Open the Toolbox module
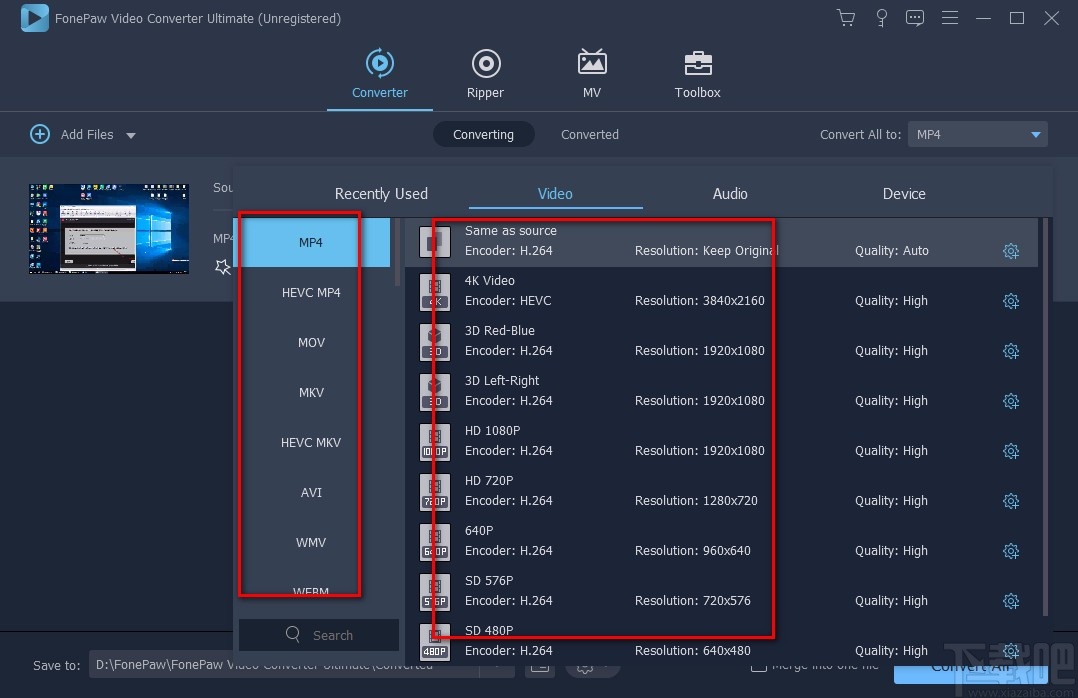This screenshot has height=698, width=1078. 697,74
